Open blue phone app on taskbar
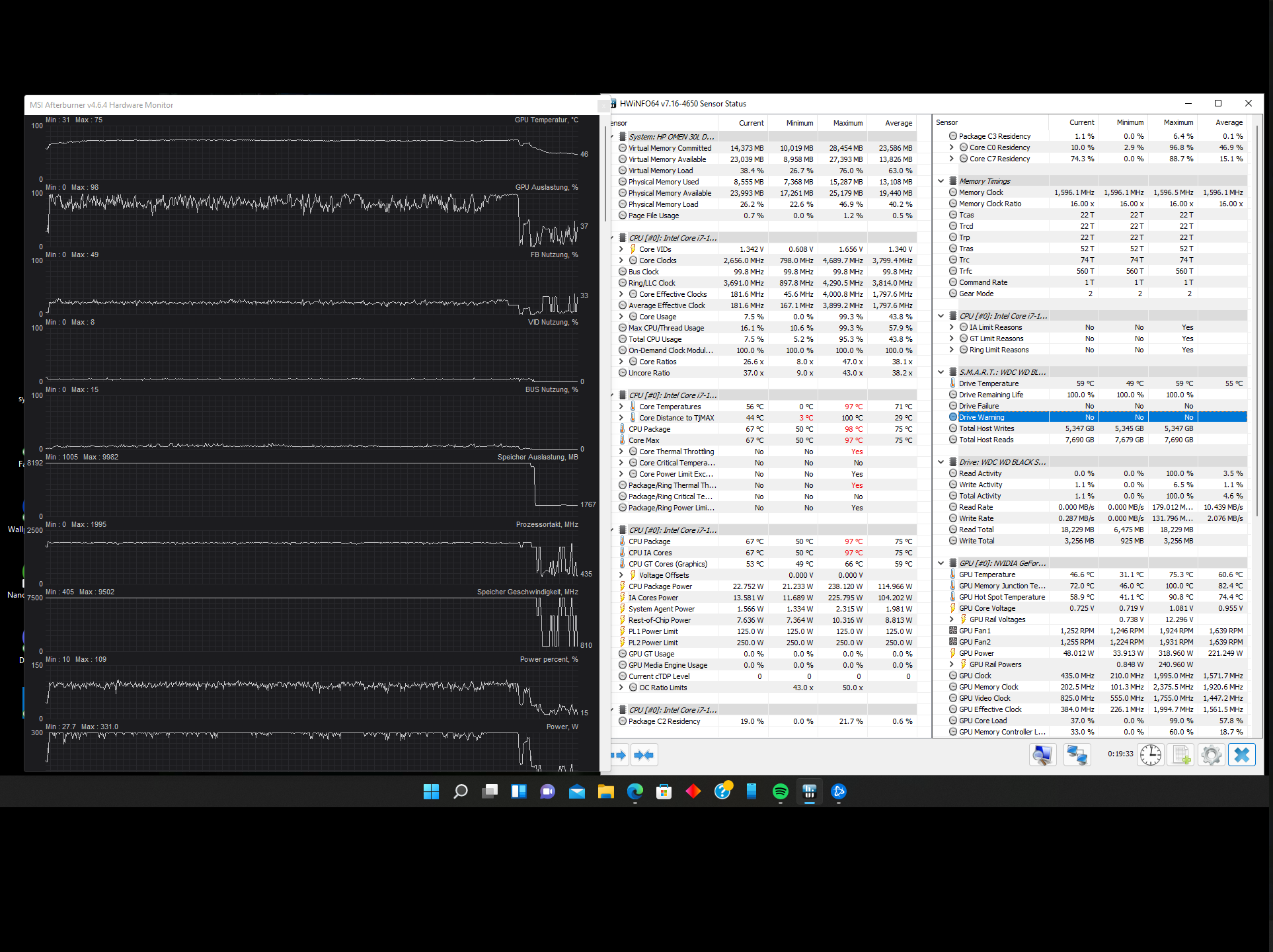1273x952 pixels. (x=752, y=791)
